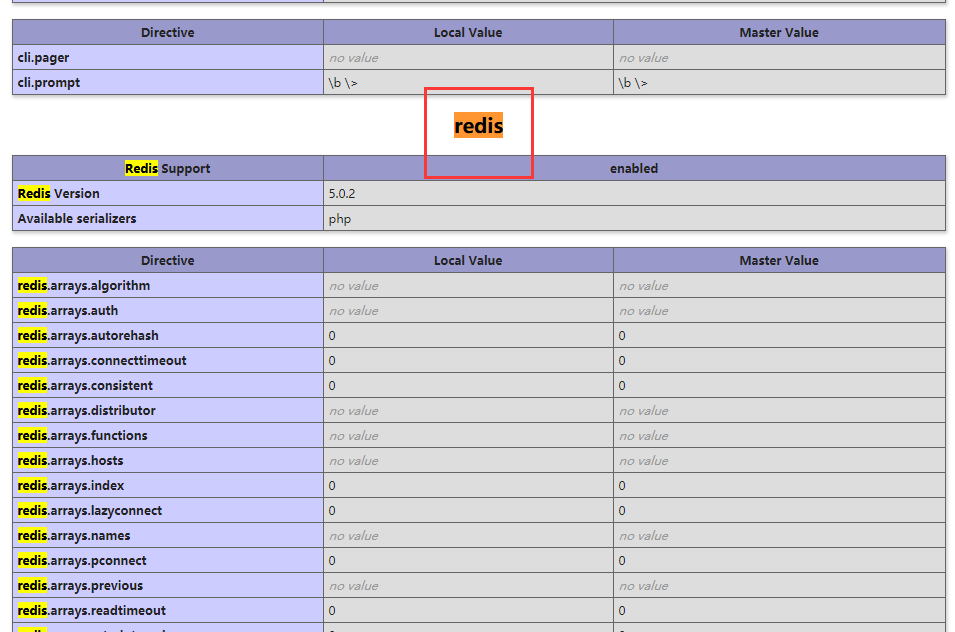955x632 pixels.
Task: Click redis.arrays.names local "no value" cell
Action: (x=468, y=535)
